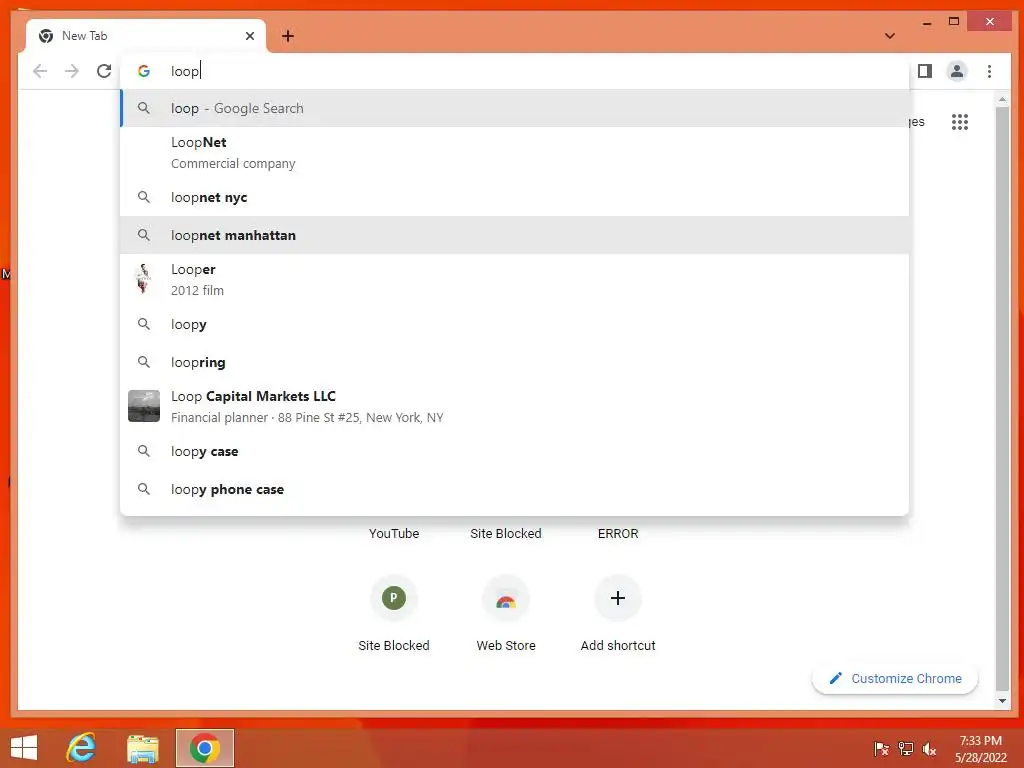Image resolution: width=1024 pixels, height=768 pixels.
Task: Click the search icon beside 'loopring'
Action: coord(144,362)
